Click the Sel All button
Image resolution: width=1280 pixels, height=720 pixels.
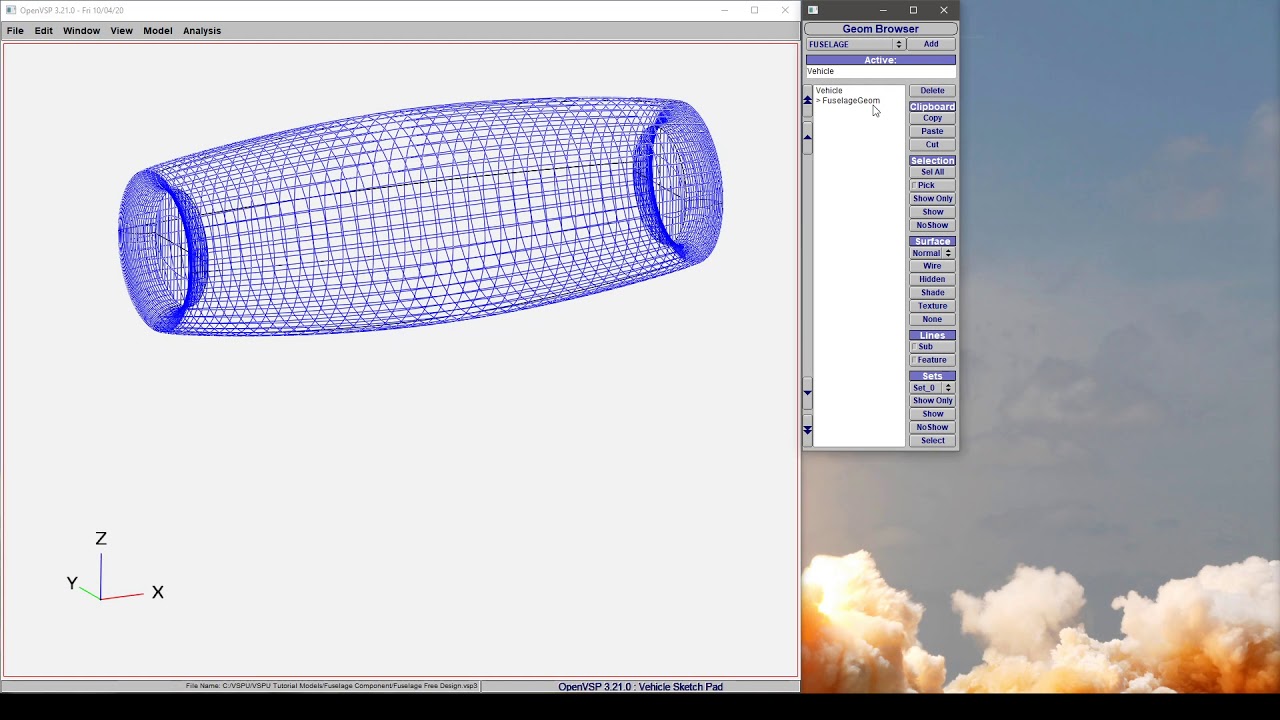[932, 172]
